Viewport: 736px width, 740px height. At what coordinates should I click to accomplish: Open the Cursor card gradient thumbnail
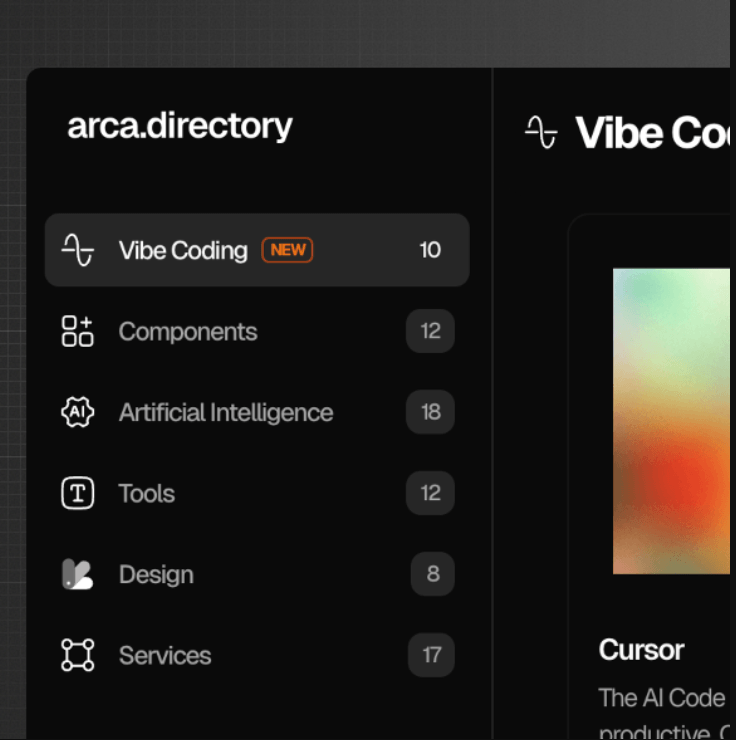tap(671, 420)
